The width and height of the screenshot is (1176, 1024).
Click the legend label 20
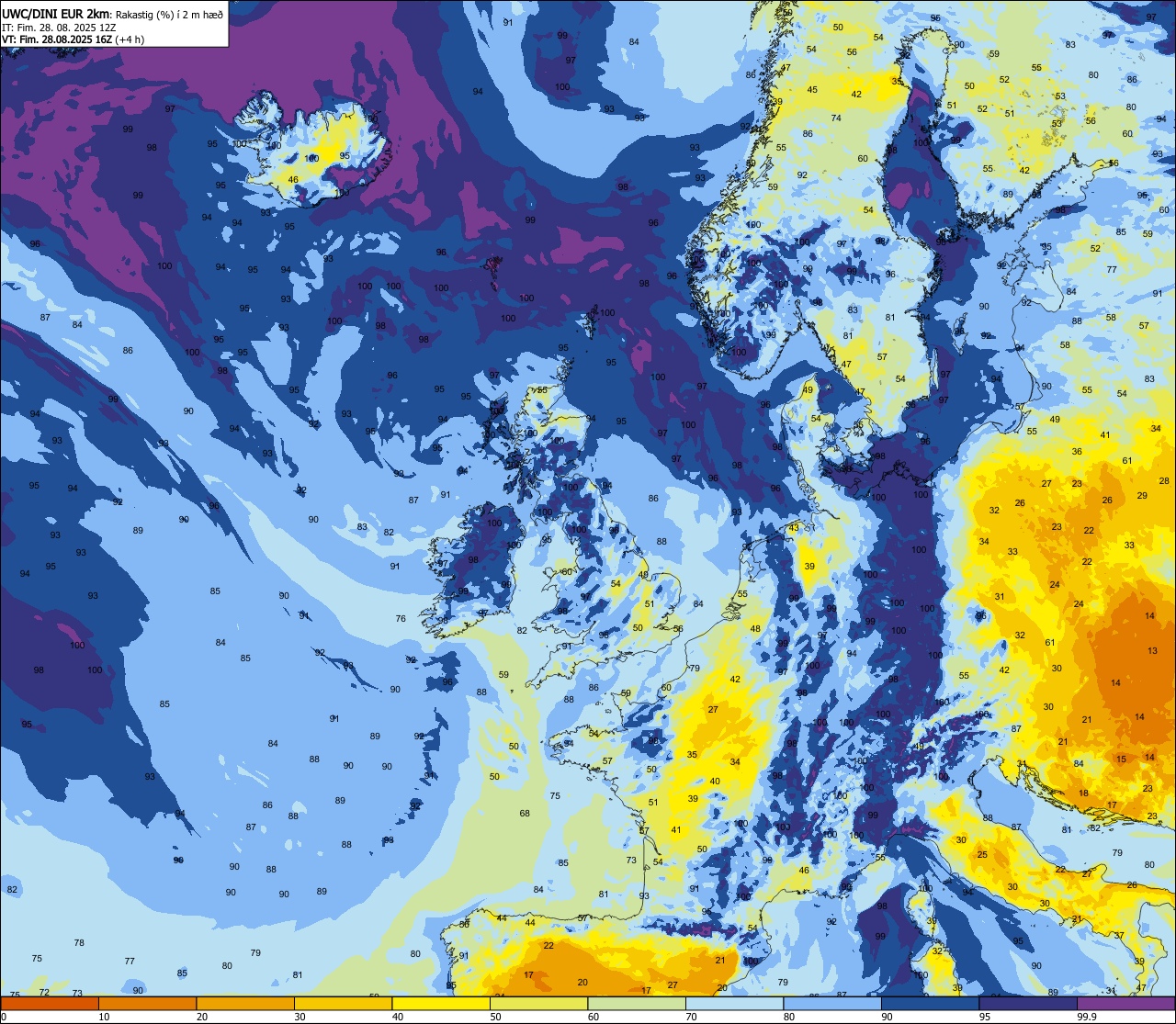[x=202, y=1017]
